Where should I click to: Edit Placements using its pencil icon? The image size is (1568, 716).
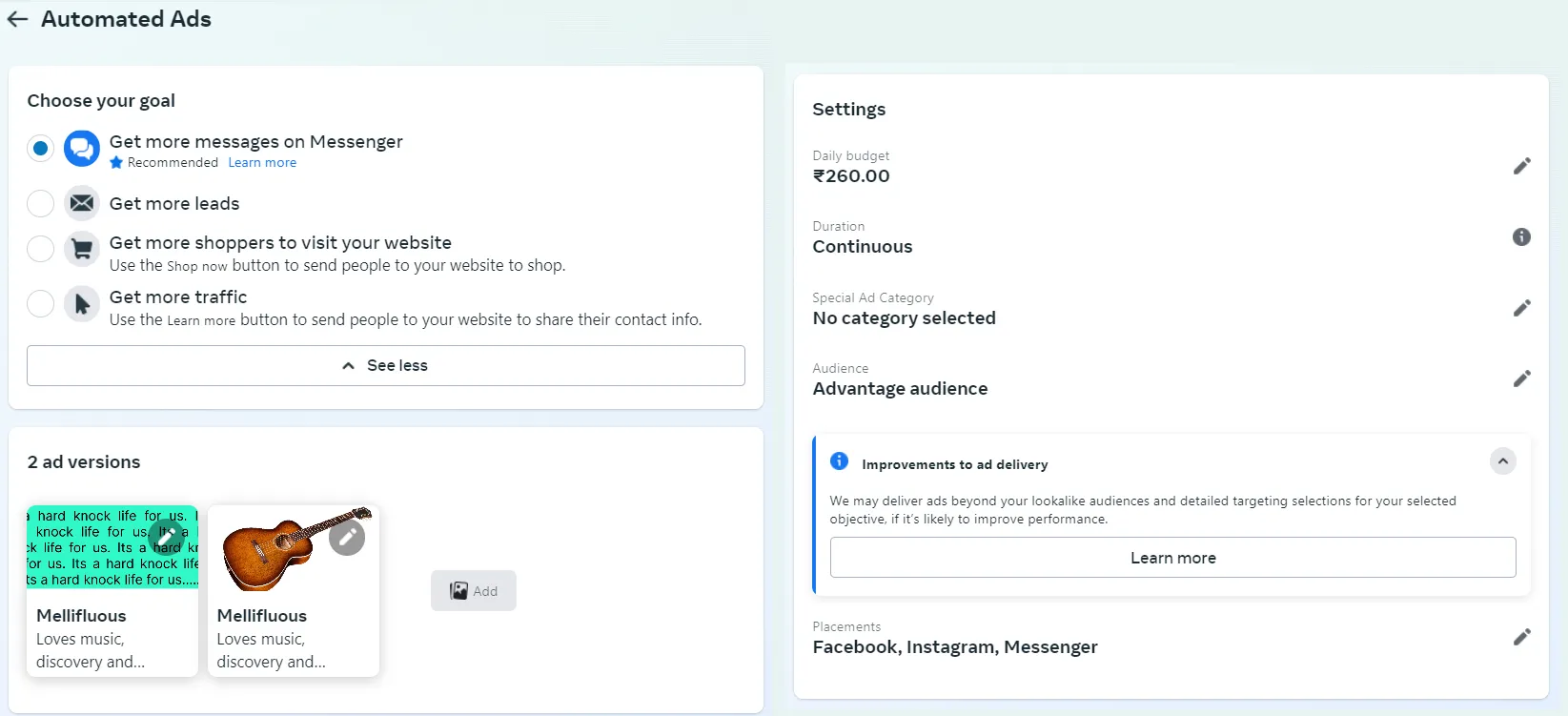click(x=1522, y=637)
